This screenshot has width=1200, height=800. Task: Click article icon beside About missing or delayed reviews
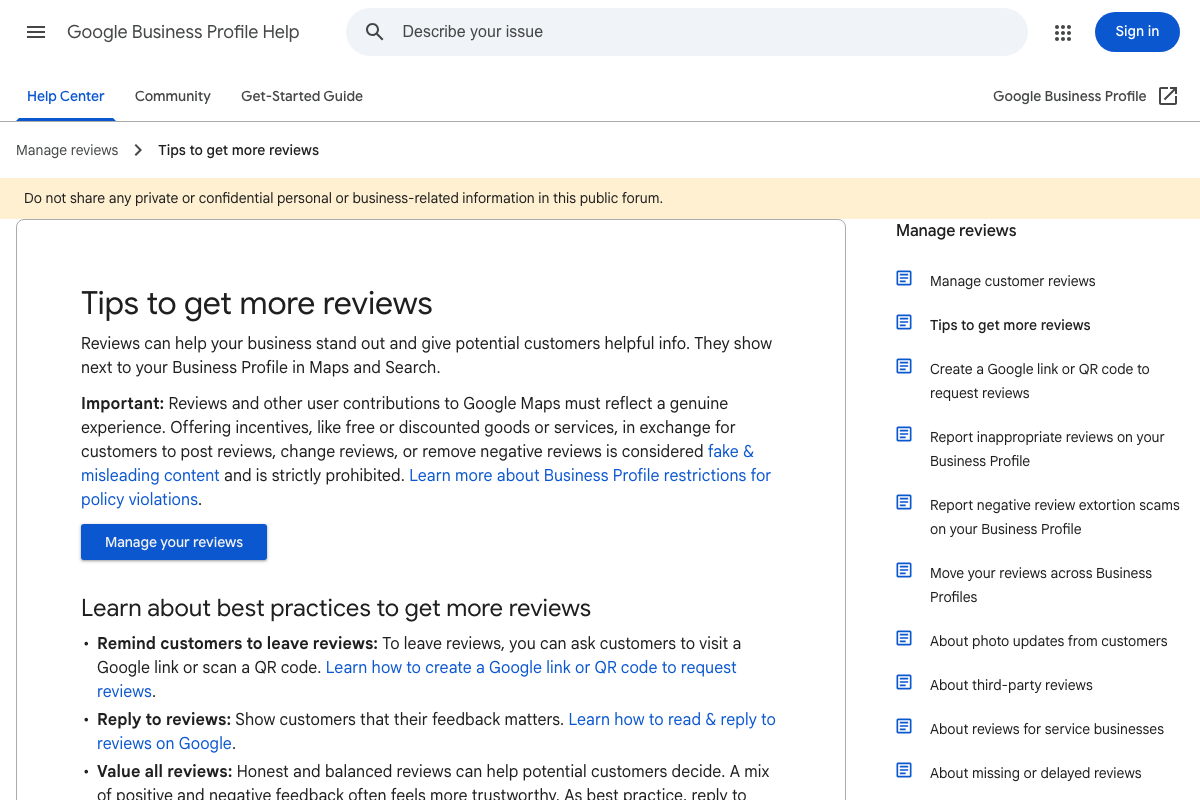point(904,770)
